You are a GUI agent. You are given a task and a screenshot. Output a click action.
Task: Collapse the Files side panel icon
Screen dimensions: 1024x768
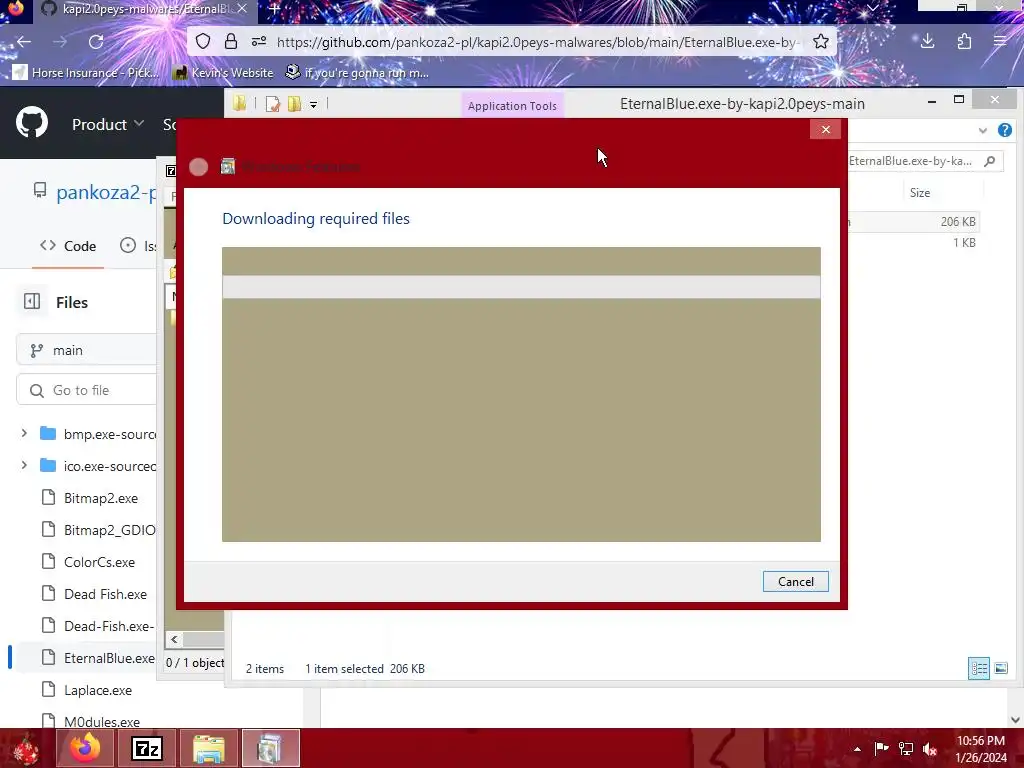[32, 301]
